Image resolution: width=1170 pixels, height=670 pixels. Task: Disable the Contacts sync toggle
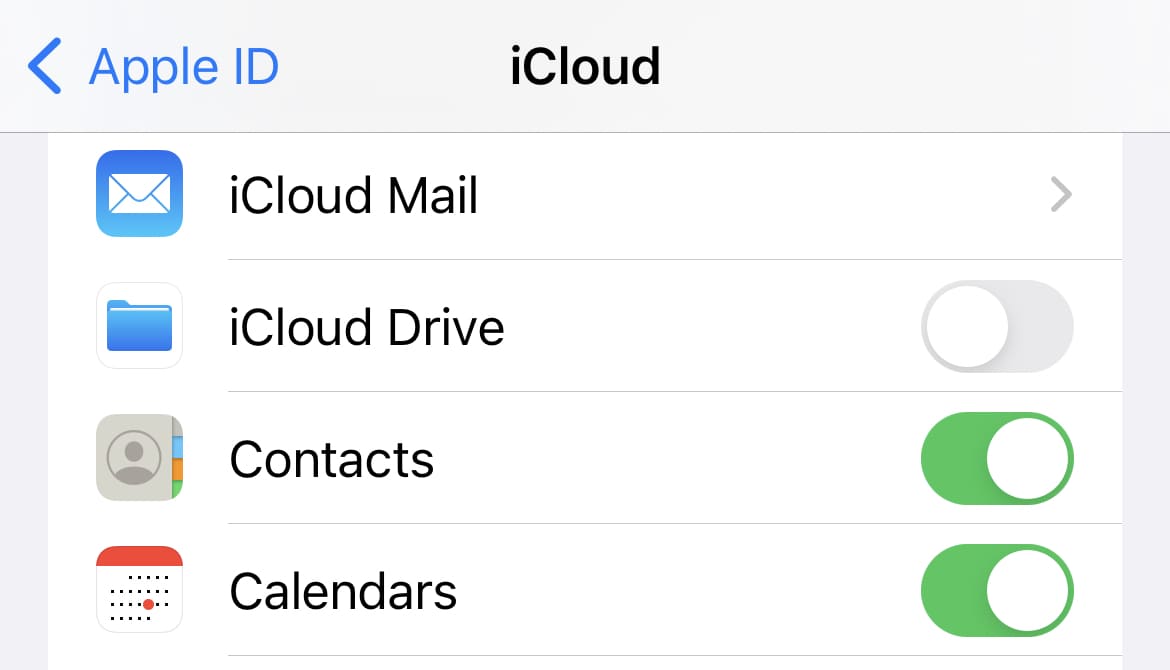coord(996,458)
